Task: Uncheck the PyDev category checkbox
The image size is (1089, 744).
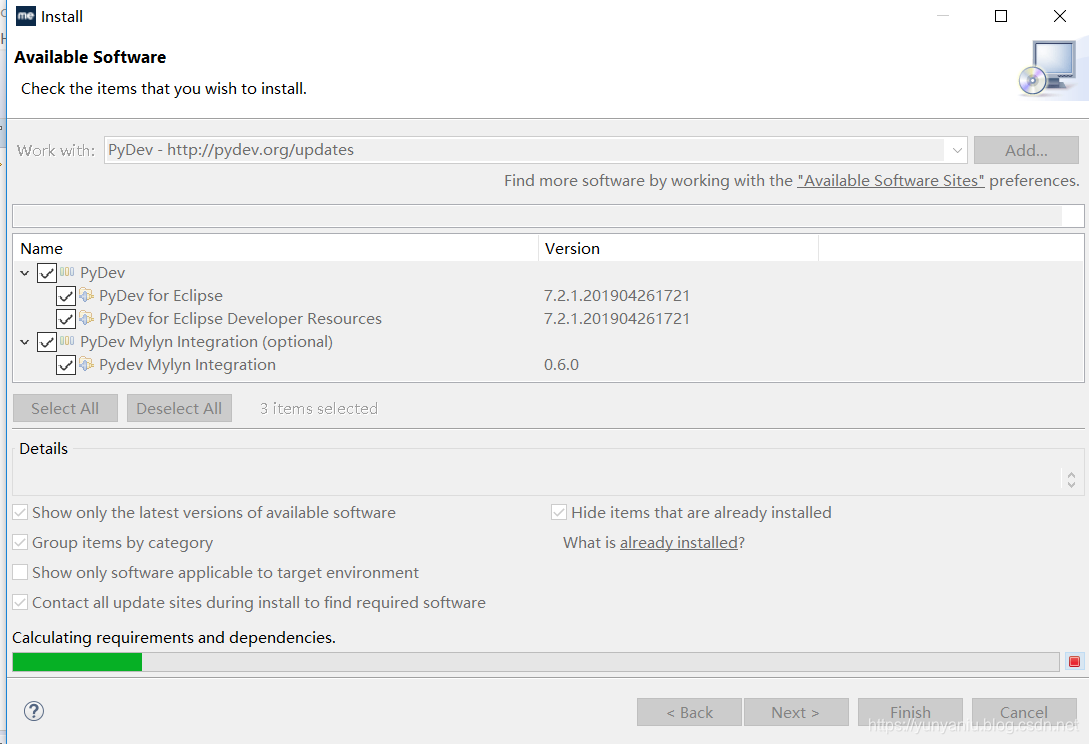Action: [x=47, y=273]
